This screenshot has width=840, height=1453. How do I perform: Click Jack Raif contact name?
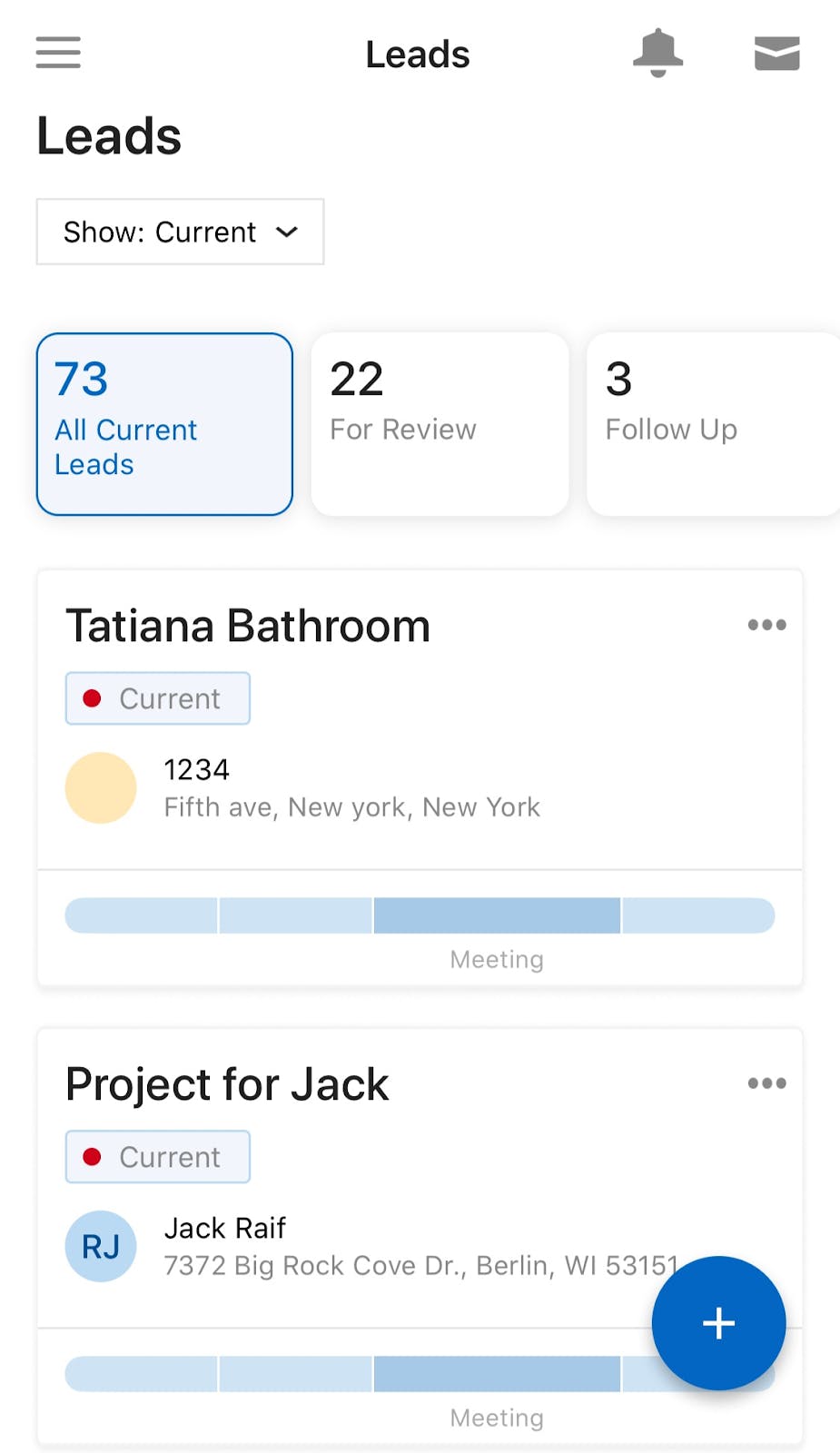[225, 1228]
